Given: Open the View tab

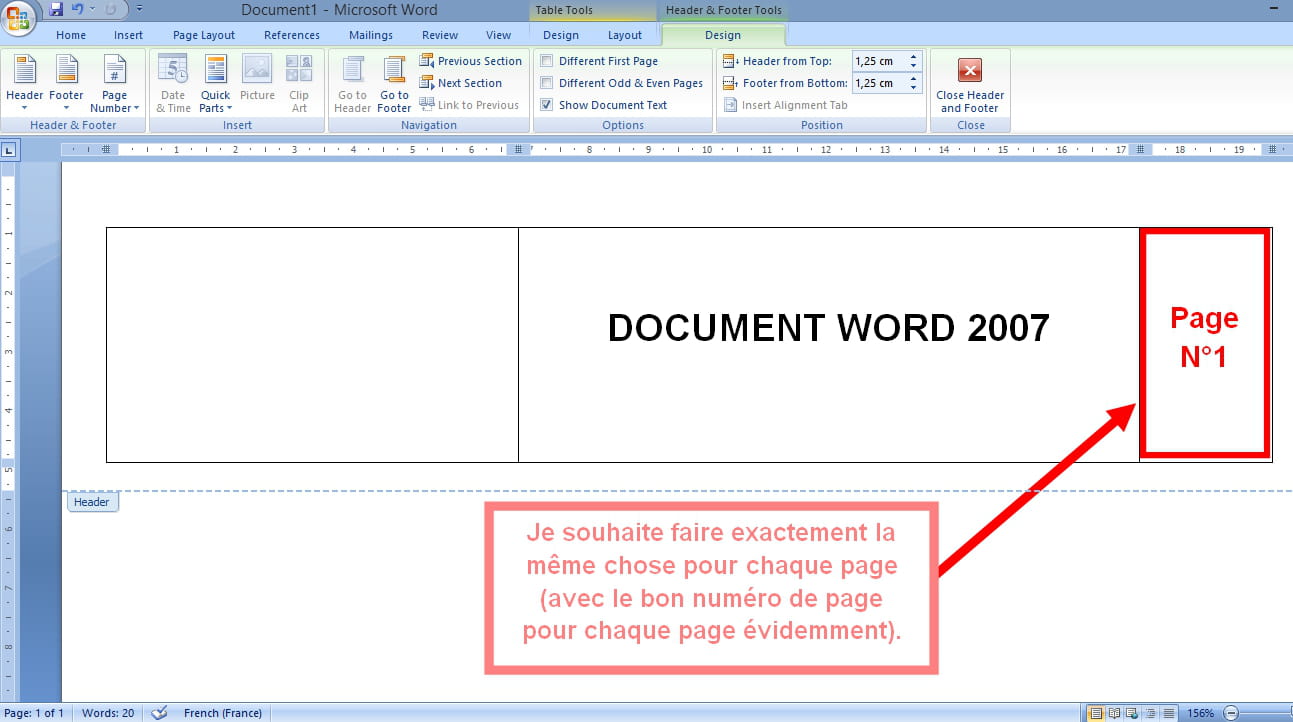Looking at the screenshot, I should (498, 35).
